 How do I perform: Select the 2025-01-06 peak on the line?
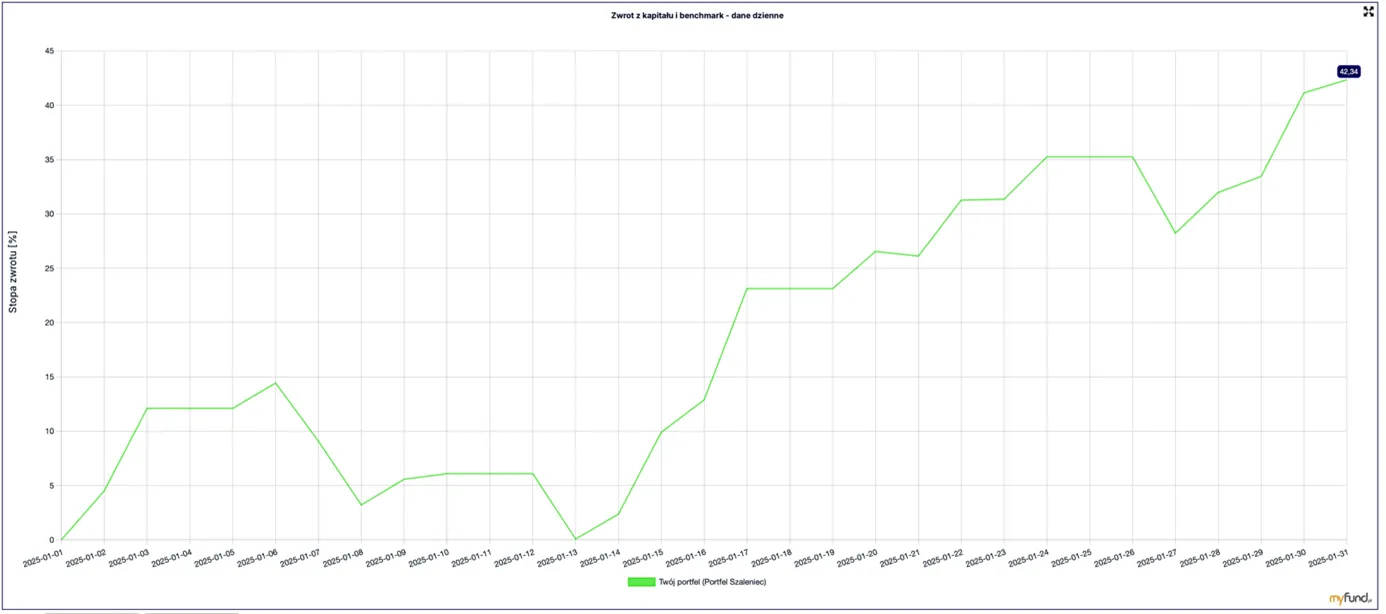coord(275,383)
